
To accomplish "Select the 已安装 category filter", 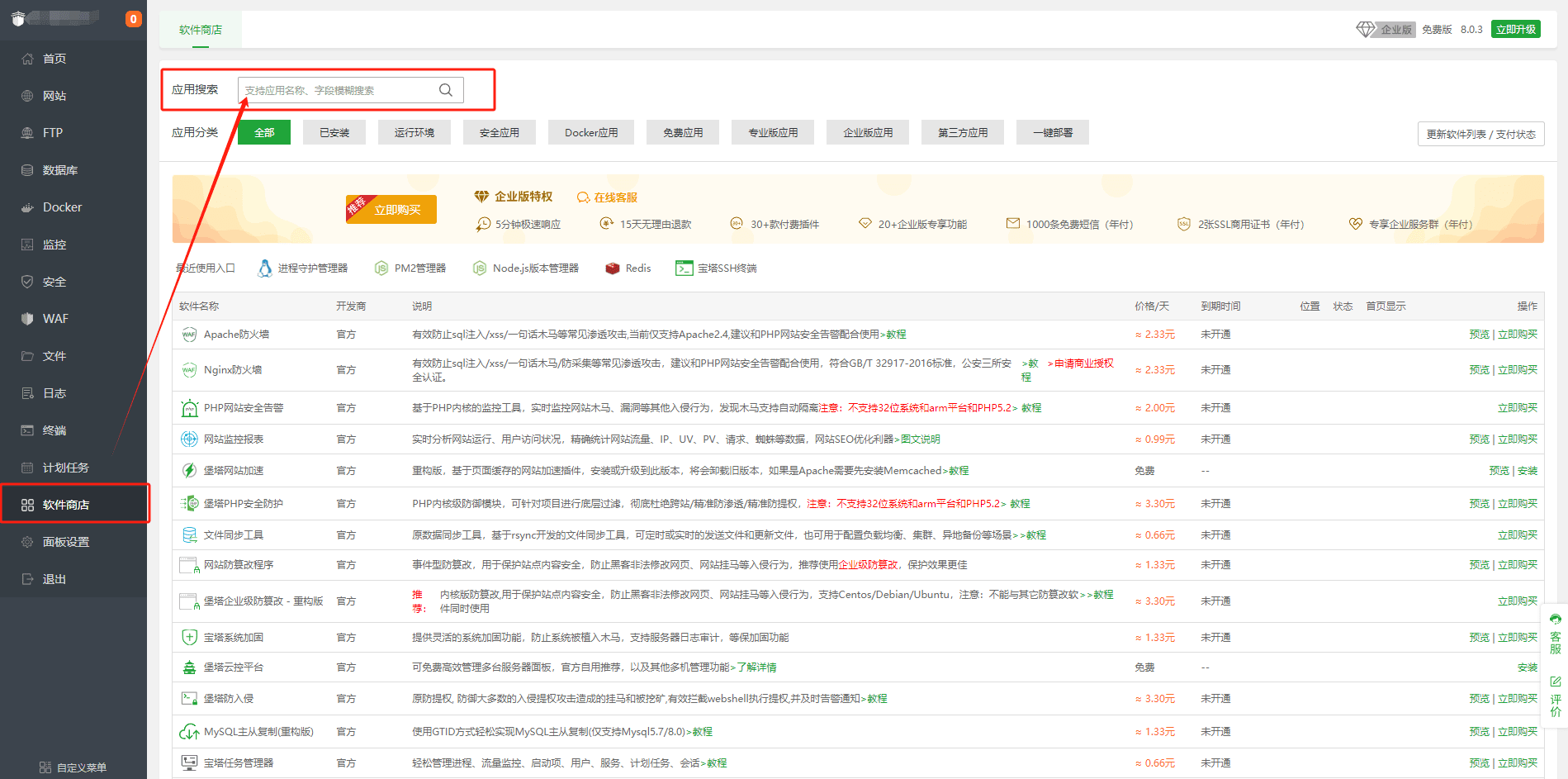I will [334, 132].
